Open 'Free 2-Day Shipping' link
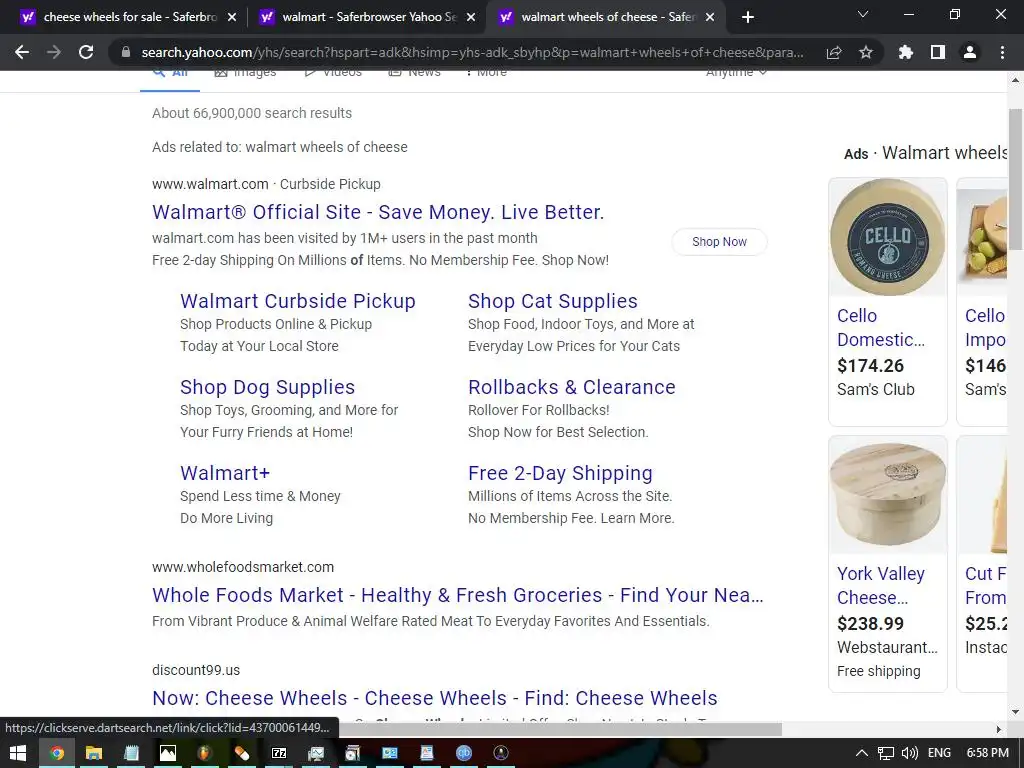The height and width of the screenshot is (768, 1024). point(560,473)
